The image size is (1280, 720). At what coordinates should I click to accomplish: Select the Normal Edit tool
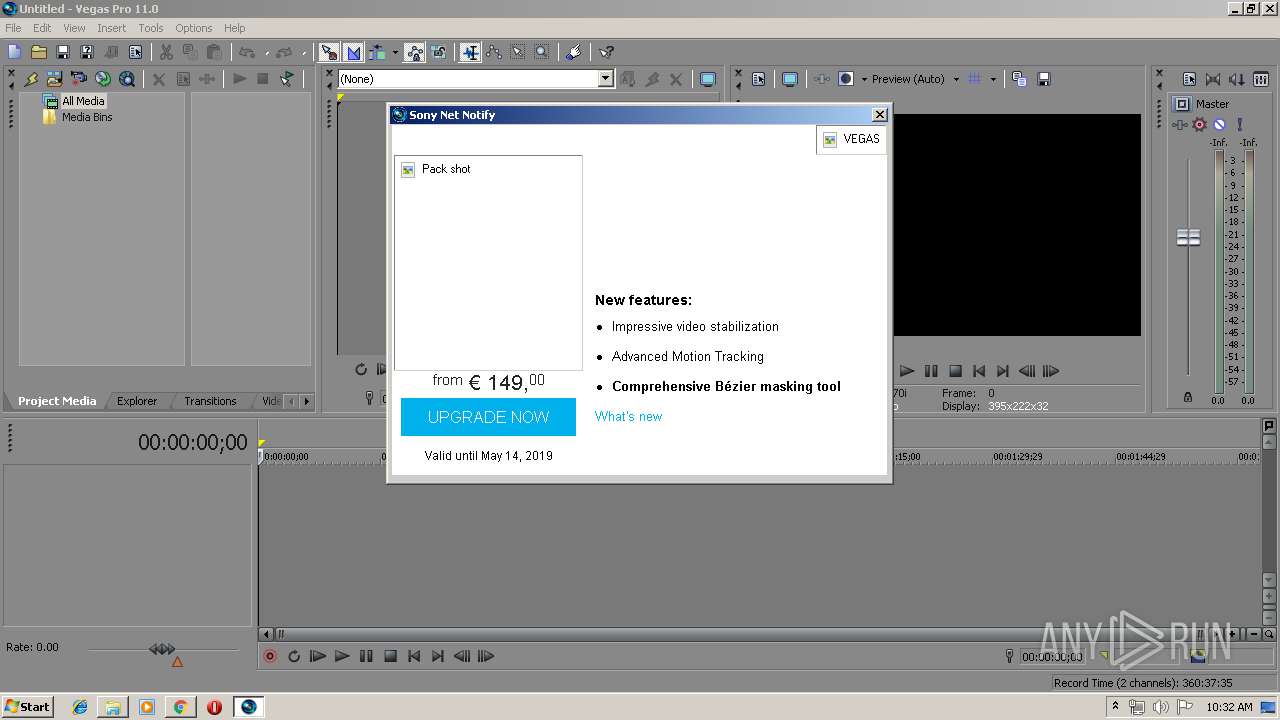(x=470, y=52)
